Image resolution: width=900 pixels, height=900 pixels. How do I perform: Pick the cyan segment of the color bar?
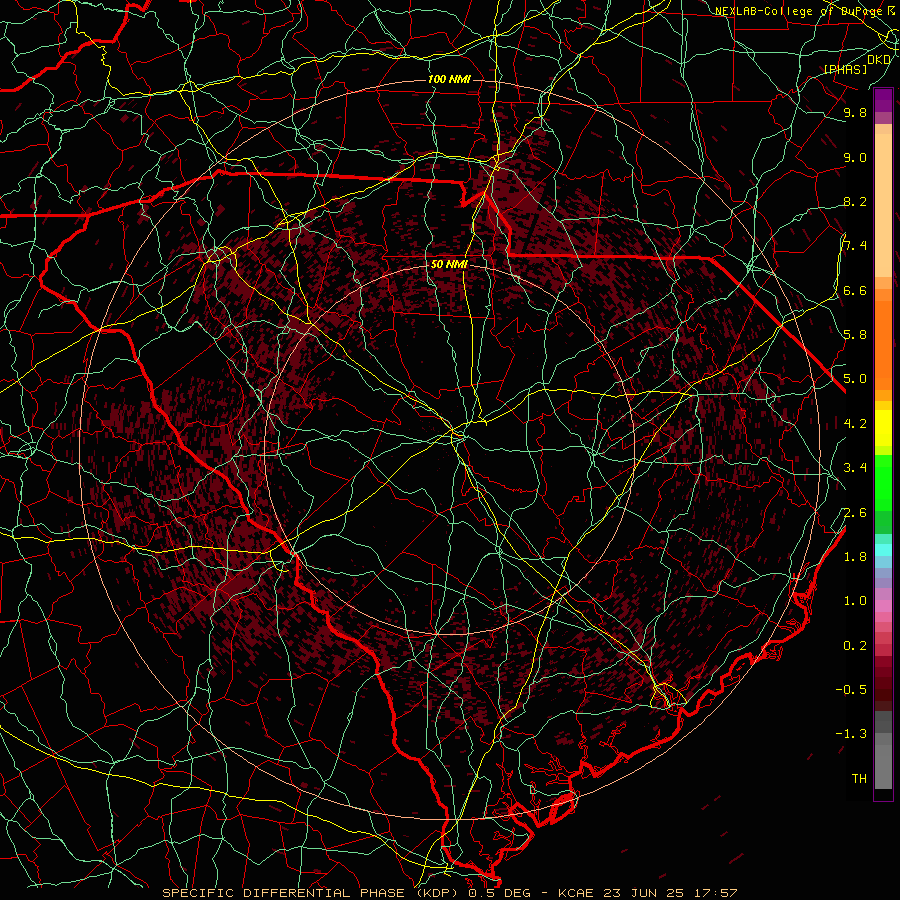[883, 550]
